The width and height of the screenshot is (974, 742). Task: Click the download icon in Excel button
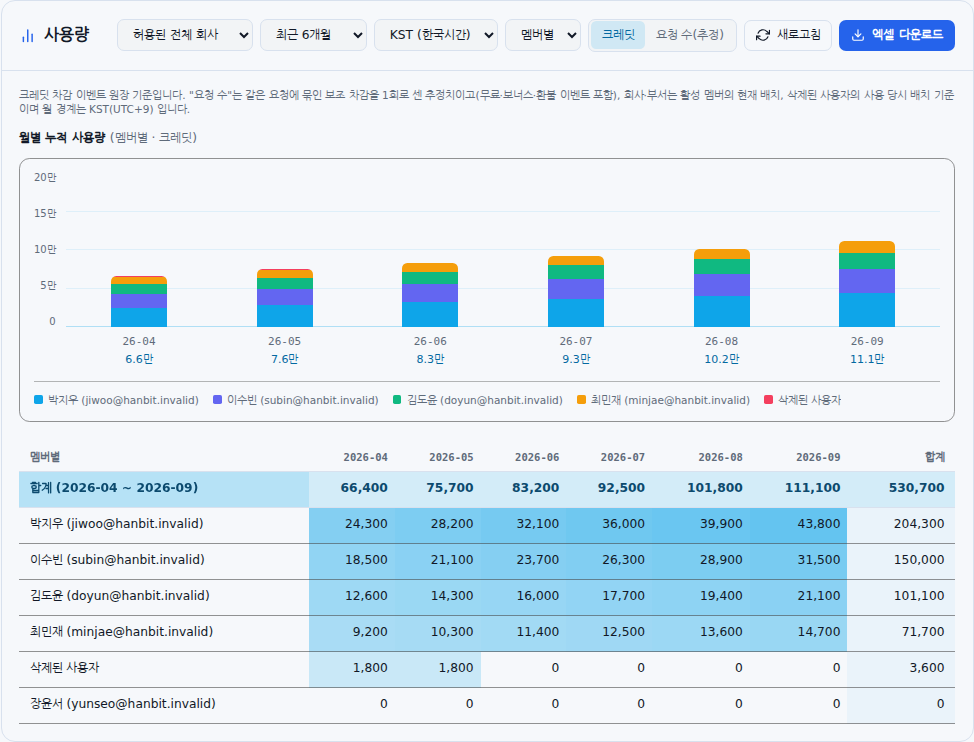857,35
